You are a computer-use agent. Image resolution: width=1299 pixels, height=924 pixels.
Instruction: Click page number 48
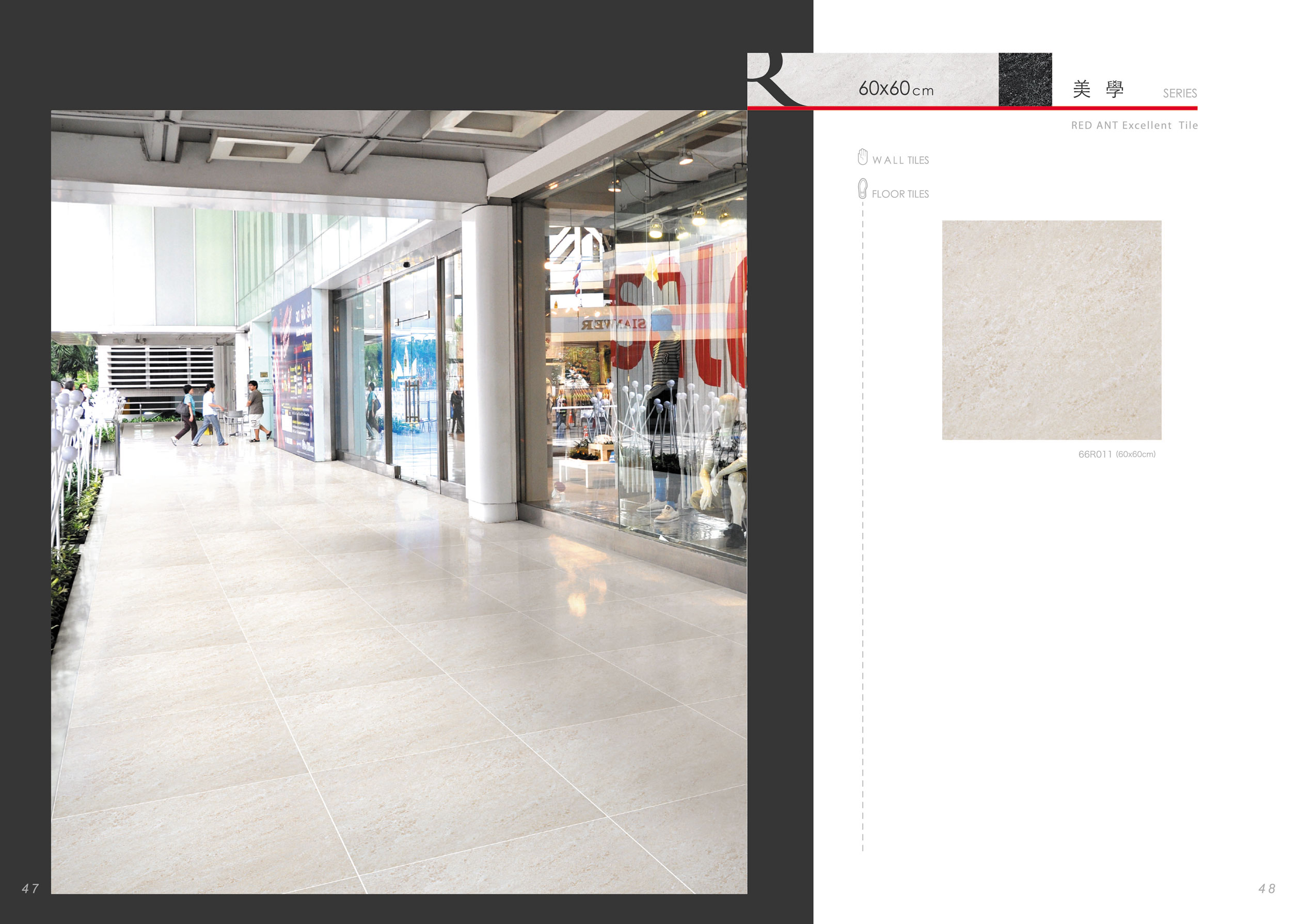[x=1266, y=888]
